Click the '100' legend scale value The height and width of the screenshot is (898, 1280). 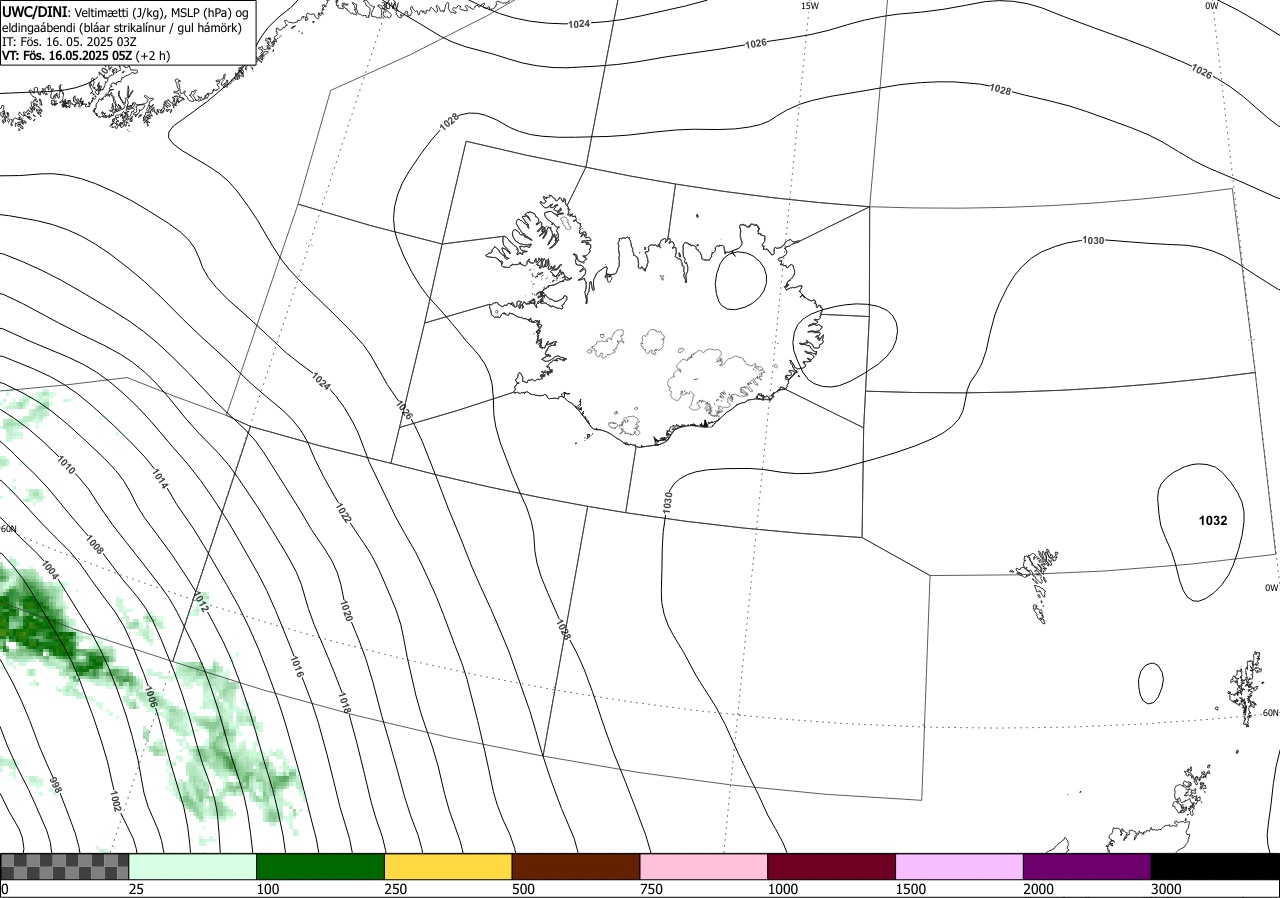coord(268,889)
